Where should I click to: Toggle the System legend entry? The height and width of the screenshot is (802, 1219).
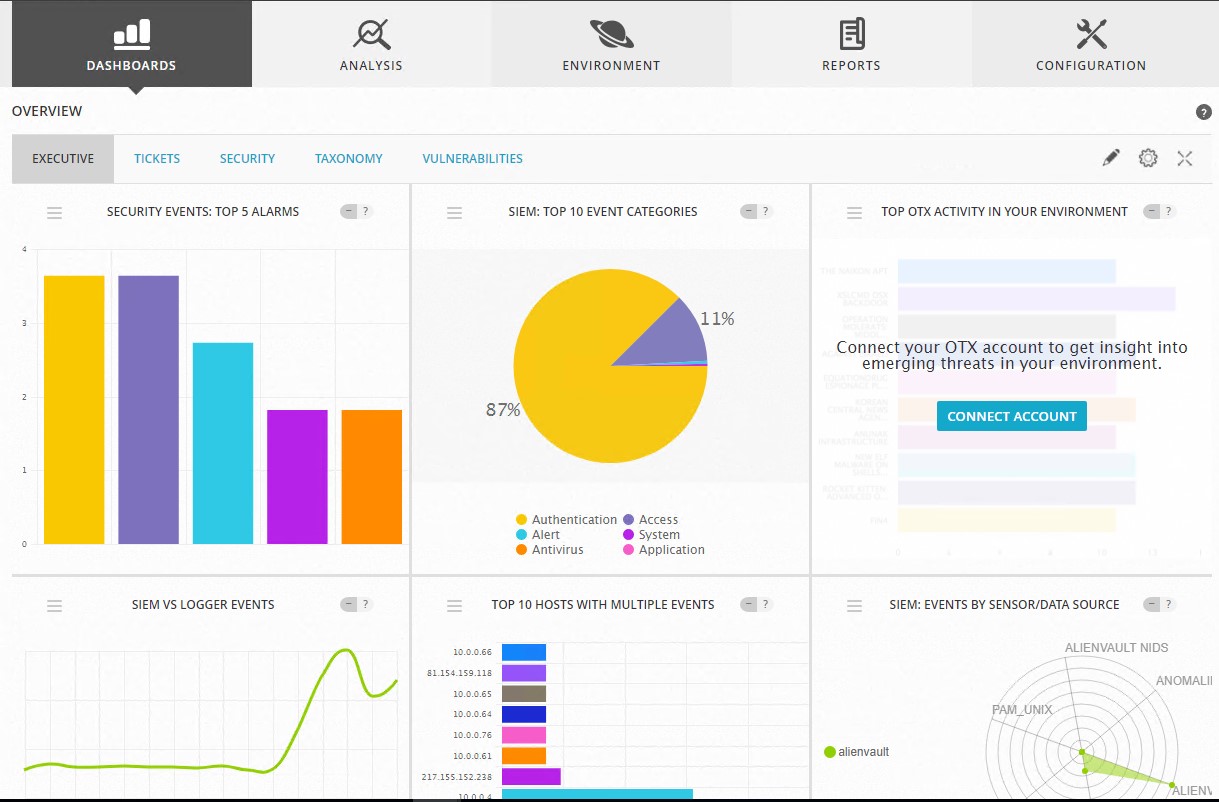coord(651,535)
